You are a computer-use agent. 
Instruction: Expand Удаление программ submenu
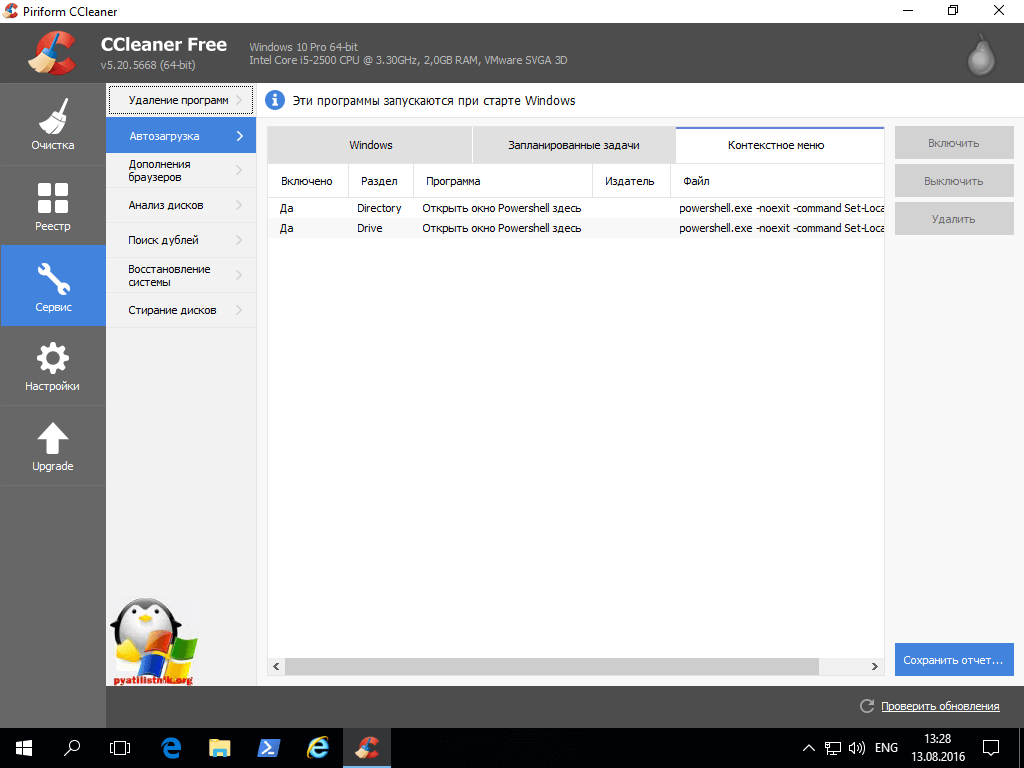[180, 100]
